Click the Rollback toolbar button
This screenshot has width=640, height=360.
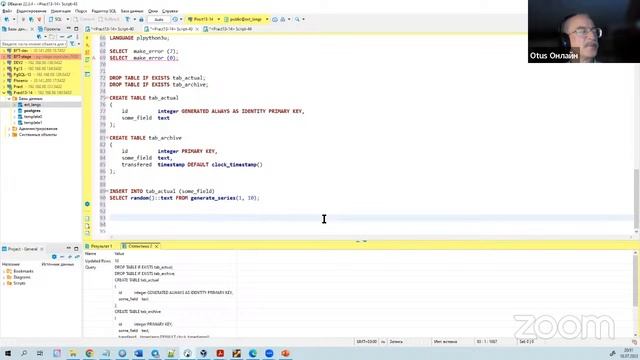click(x=109, y=19)
